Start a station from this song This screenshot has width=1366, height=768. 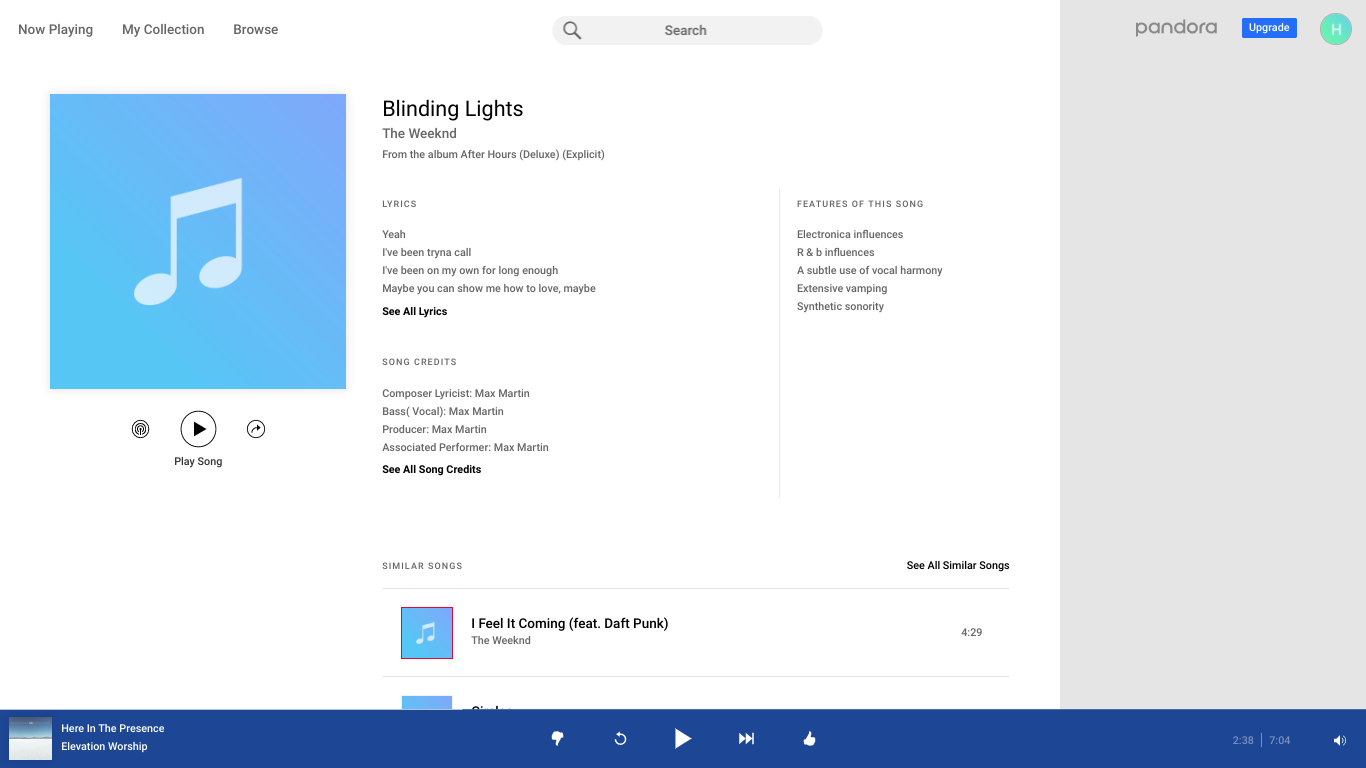[140, 428]
